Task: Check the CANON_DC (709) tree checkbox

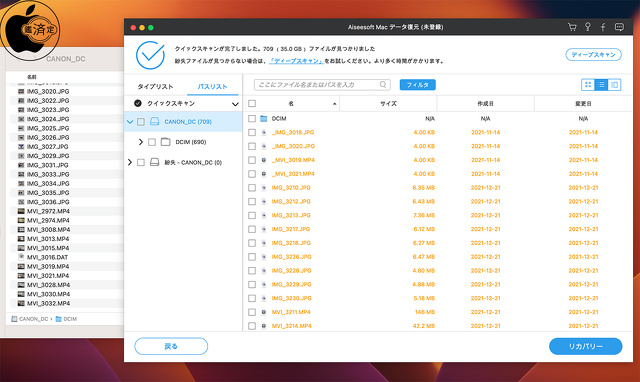Action: click(141, 122)
